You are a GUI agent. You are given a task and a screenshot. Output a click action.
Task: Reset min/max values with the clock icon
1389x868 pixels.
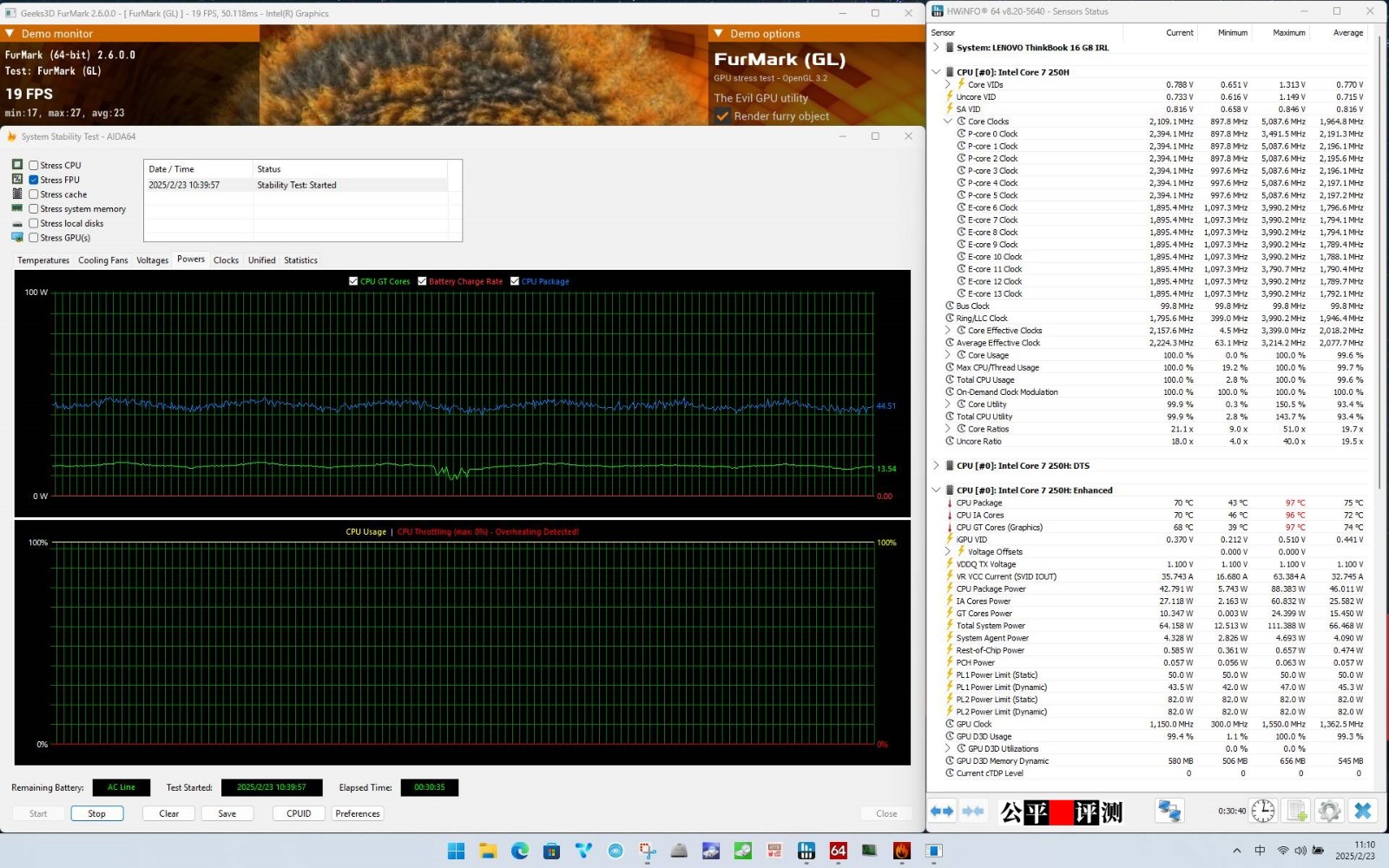[x=1263, y=811]
